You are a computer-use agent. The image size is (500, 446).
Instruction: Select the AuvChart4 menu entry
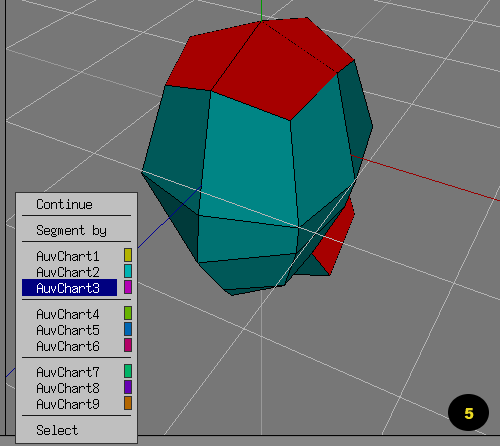[69, 314]
